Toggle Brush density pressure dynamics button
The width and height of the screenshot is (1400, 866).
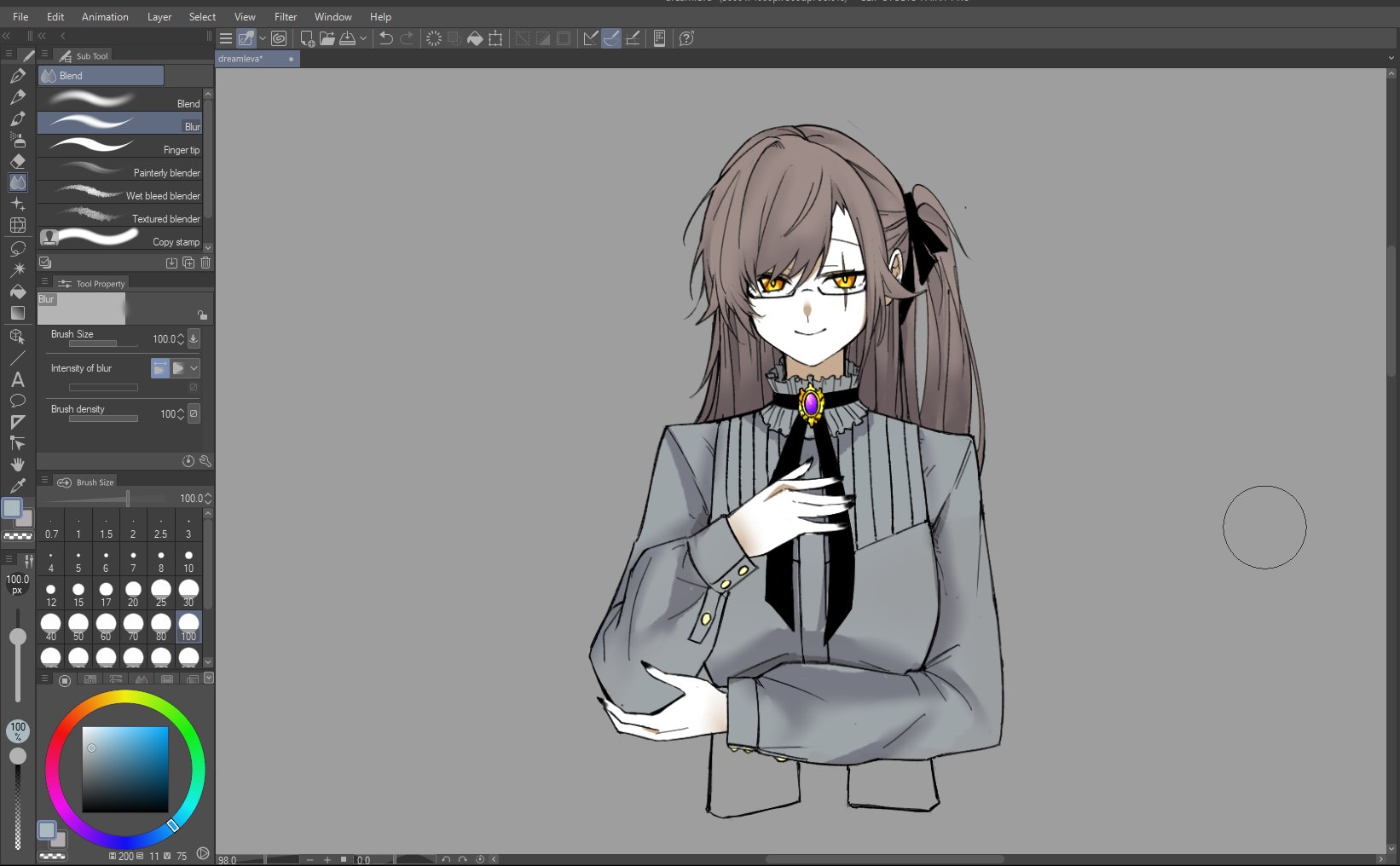pyautogui.click(x=194, y=413)
